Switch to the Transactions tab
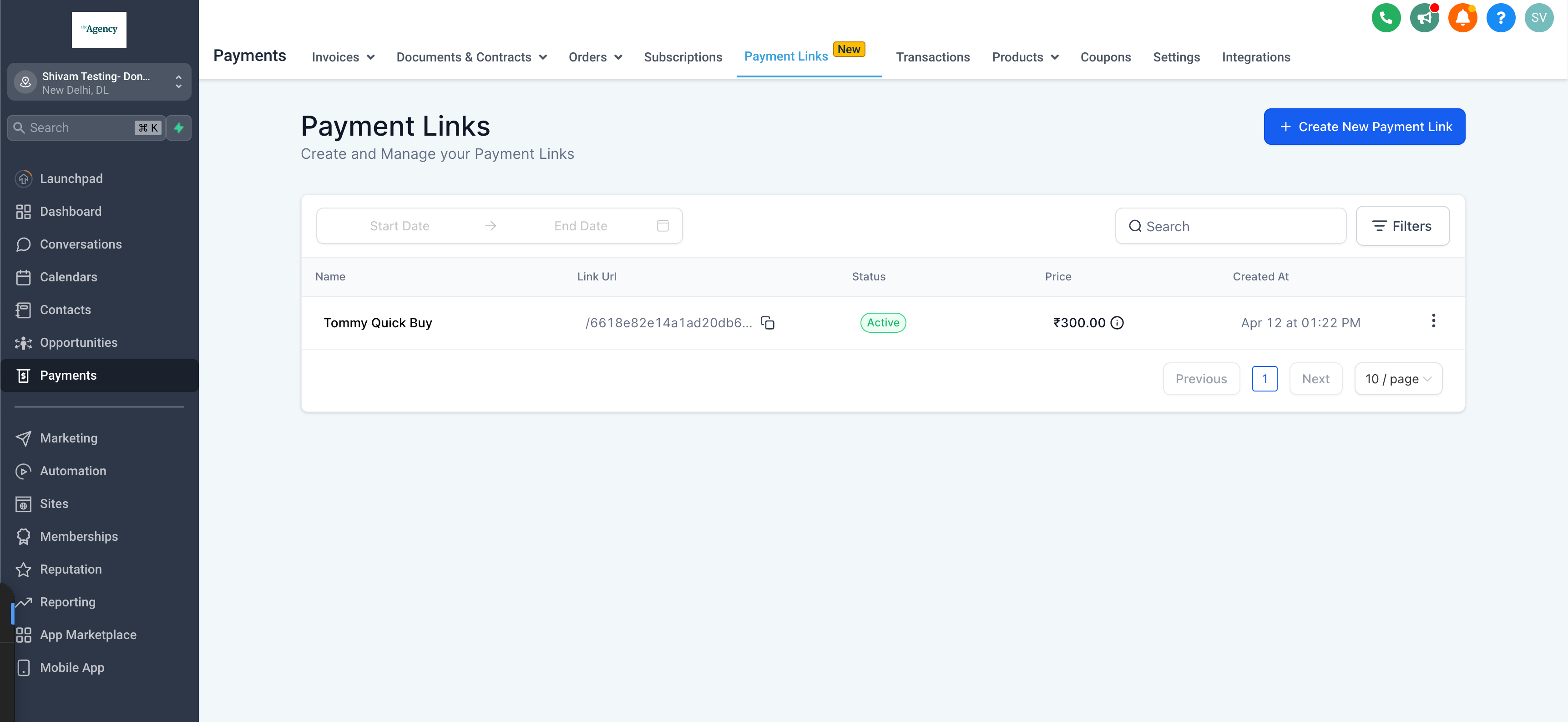This screenshot has height=722, width=1568. point(932,57)
